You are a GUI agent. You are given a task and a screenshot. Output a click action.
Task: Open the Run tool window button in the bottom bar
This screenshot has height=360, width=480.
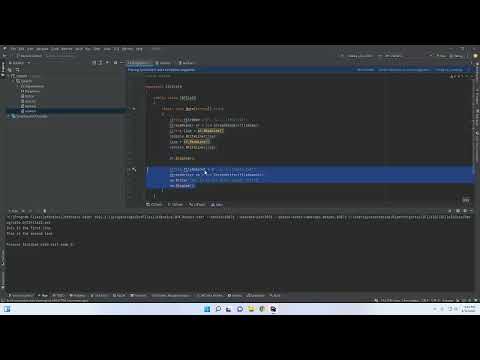pyautogui.click(x=43, y=295)
